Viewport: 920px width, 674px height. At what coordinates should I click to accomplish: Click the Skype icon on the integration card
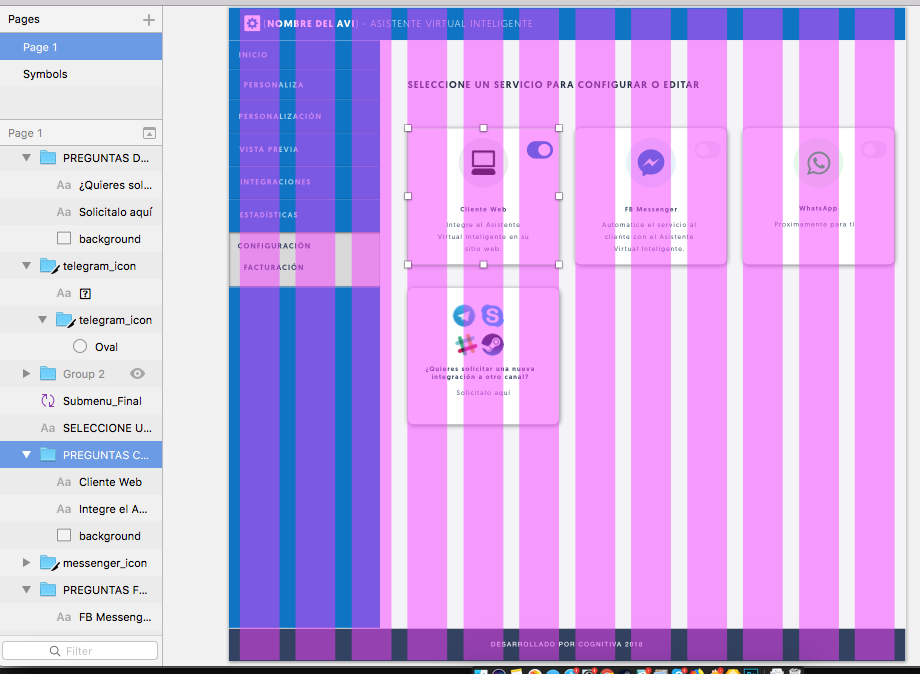click(x=492, y=316)
